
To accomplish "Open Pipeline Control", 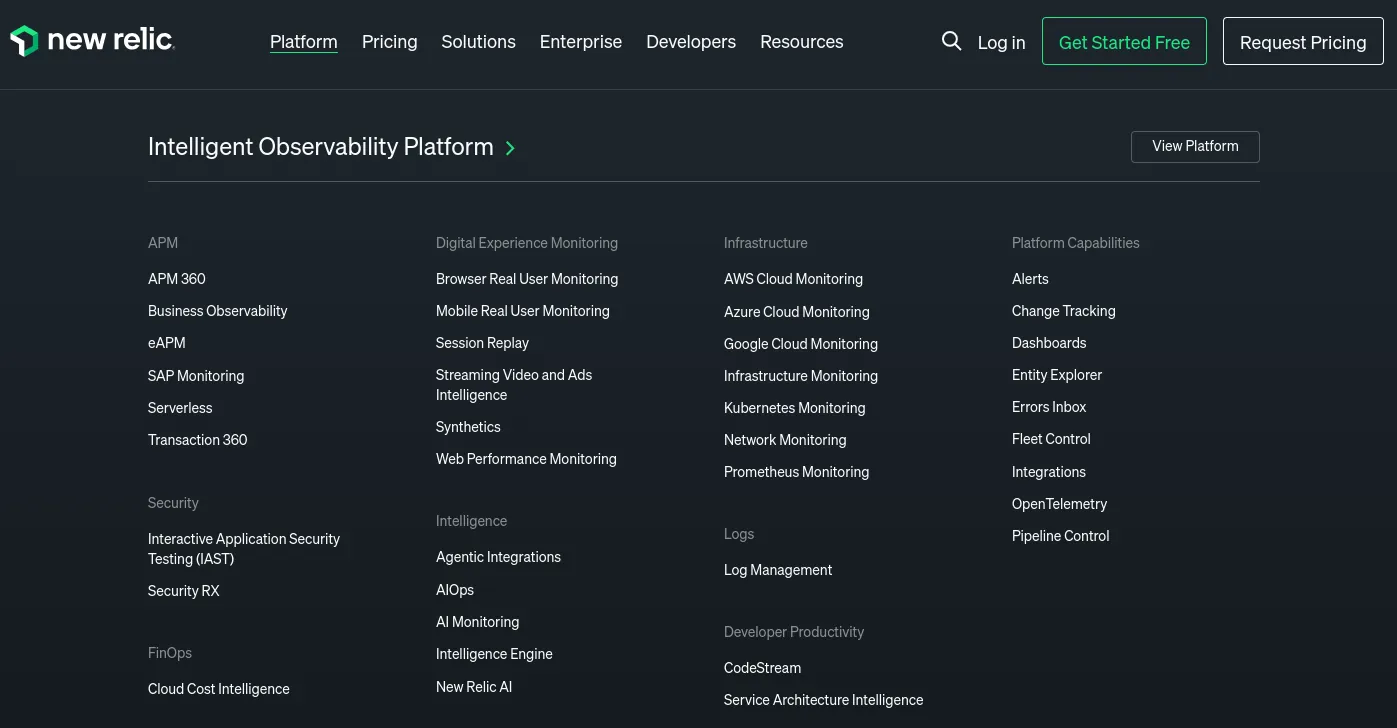I will [x=1061, y=536].
